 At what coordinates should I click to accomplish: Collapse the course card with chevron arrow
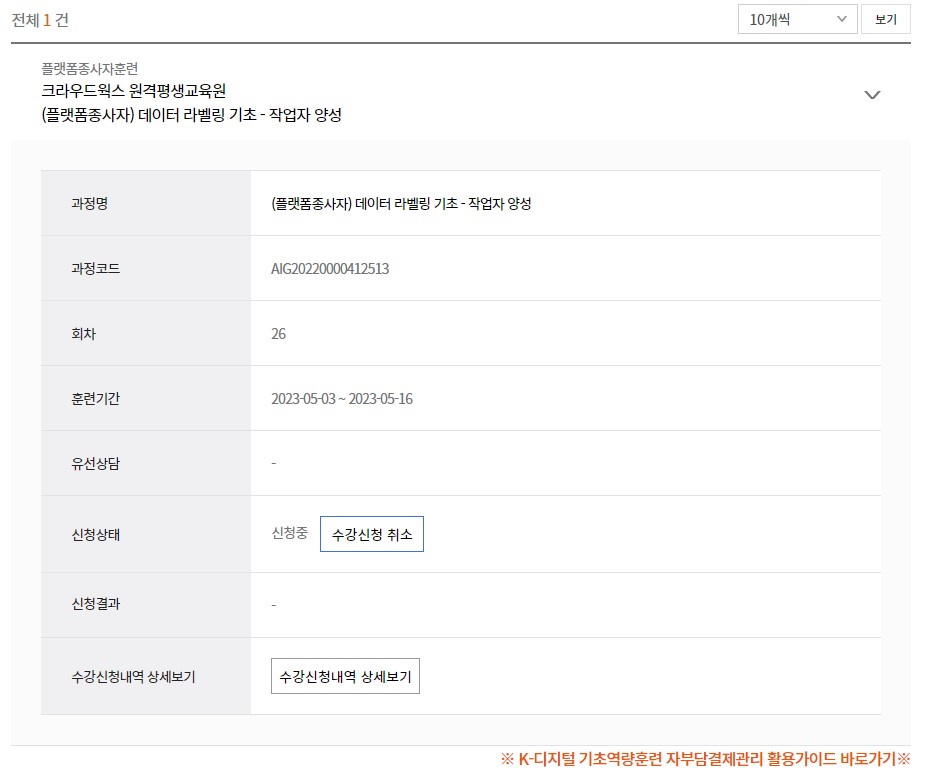[x=872, y=95]
